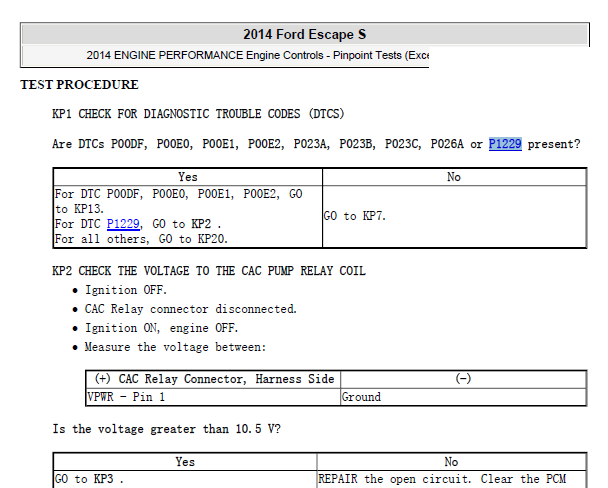
Task: Click the 'Ignition OFF.' bullet
Action: pyautogui.click(x=126, y=290)
